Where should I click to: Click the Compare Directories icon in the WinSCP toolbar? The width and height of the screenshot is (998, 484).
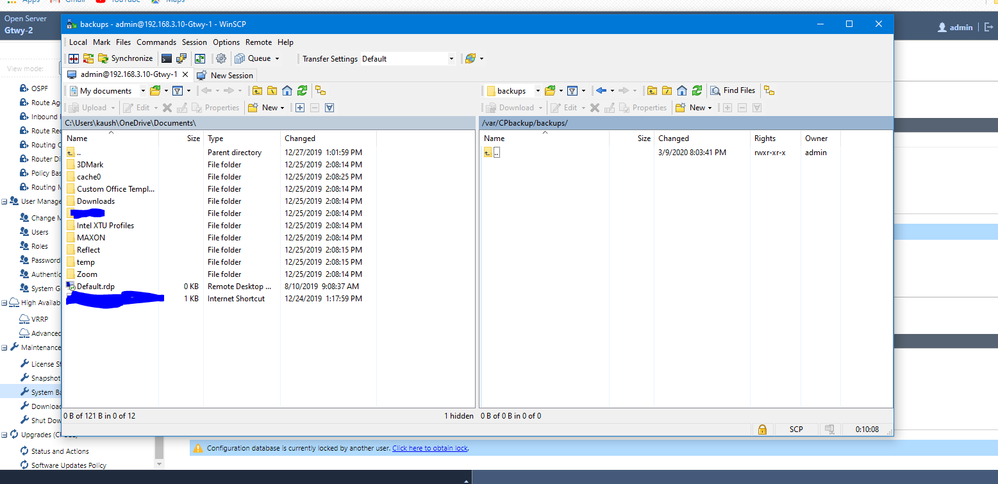point(73,59)
